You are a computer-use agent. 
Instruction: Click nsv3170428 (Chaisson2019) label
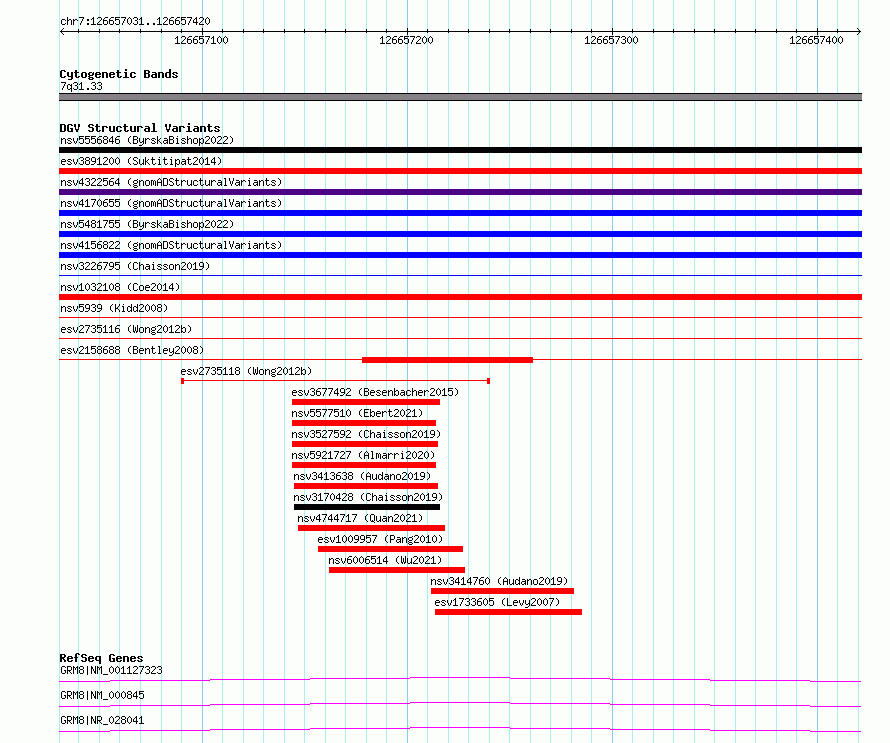368,497
